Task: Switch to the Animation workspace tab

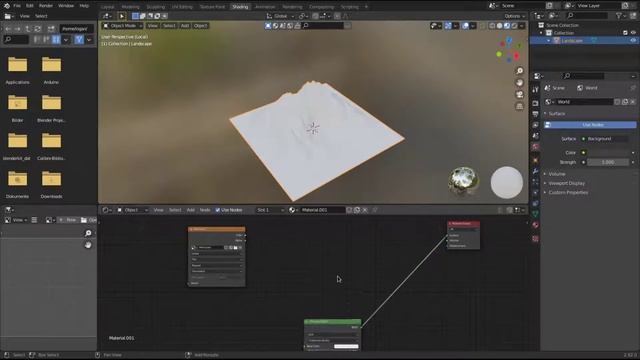Action: tap(265, 7)
